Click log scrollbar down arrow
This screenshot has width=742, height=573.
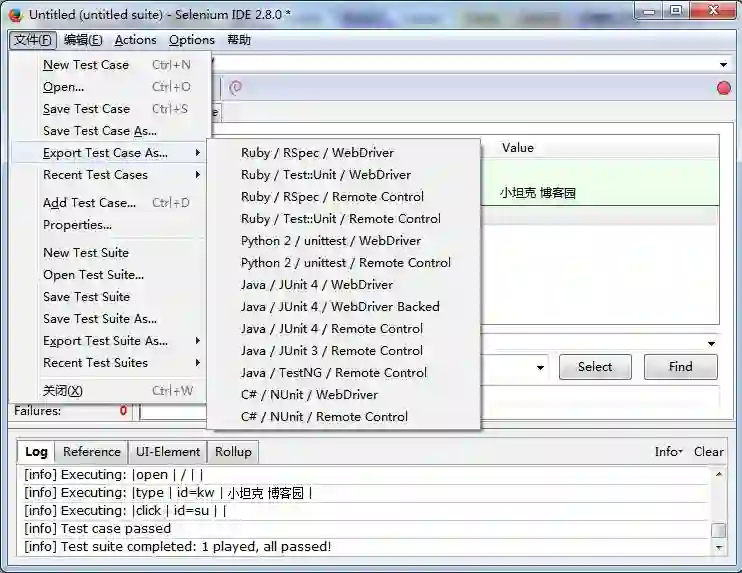tap(719, 548)
